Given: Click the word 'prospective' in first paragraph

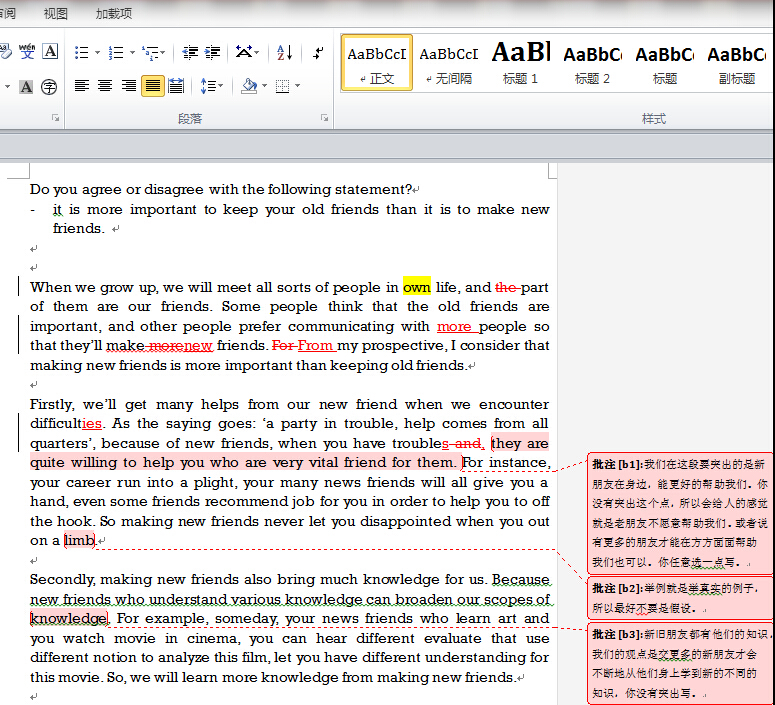Looking at the screenshot, I should coord(404,346).
